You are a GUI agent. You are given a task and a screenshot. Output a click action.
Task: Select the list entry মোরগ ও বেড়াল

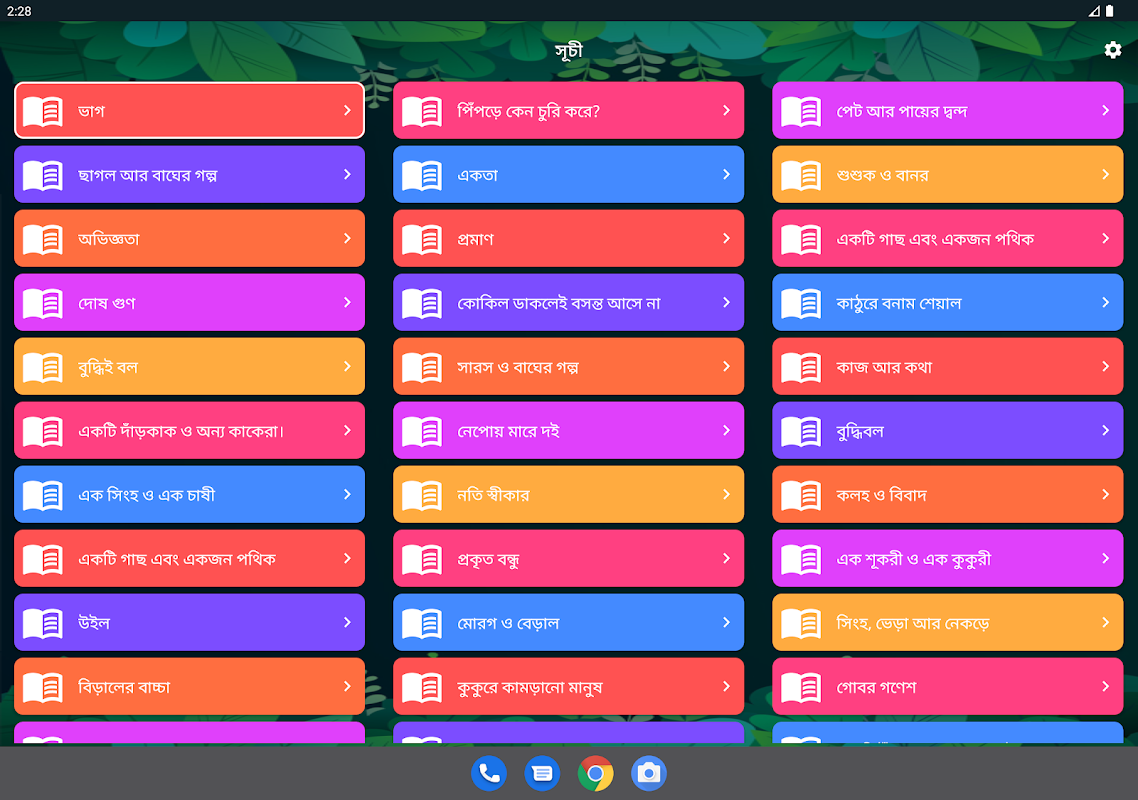[568, 621]
